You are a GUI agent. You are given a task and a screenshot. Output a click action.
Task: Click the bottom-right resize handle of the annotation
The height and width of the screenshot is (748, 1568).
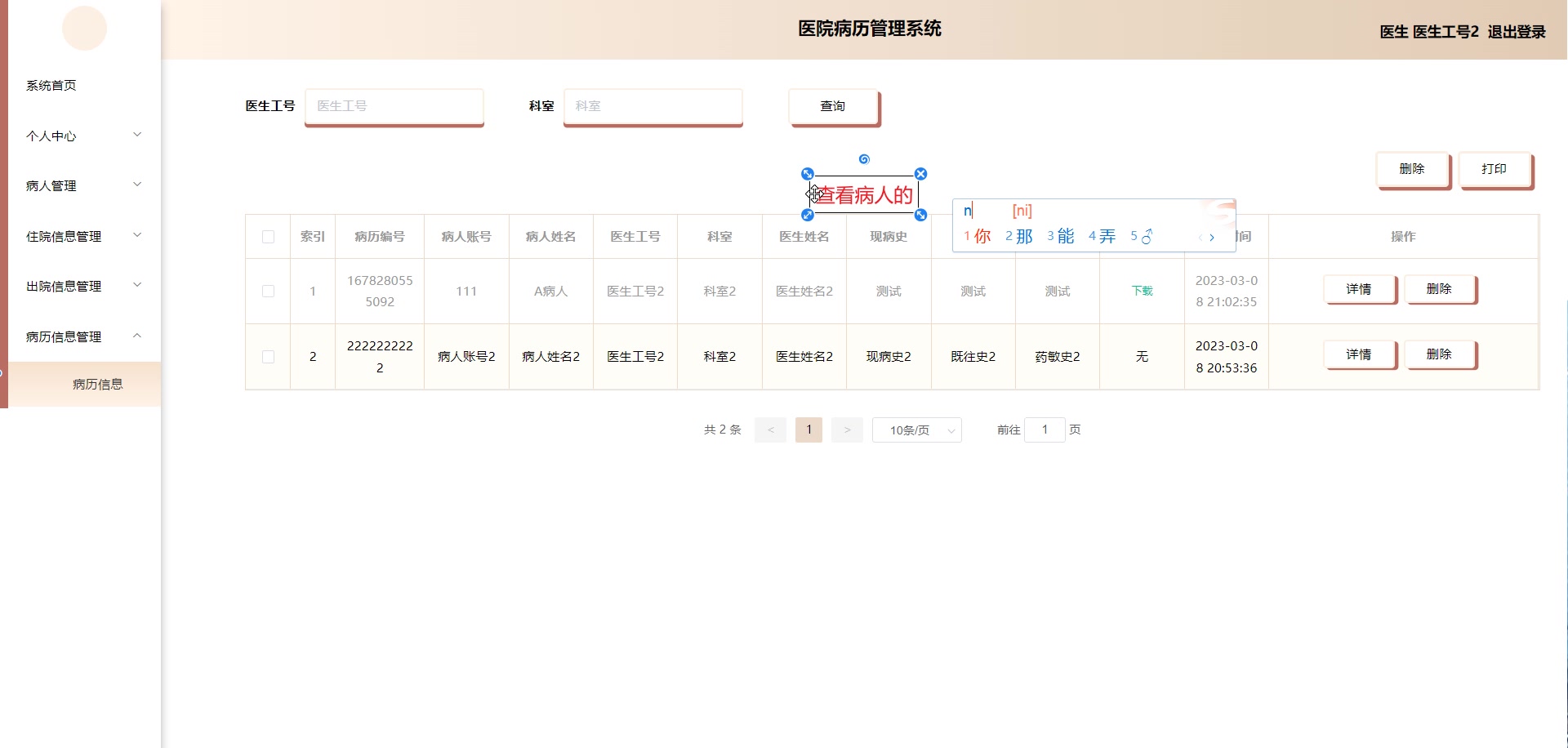920,215
